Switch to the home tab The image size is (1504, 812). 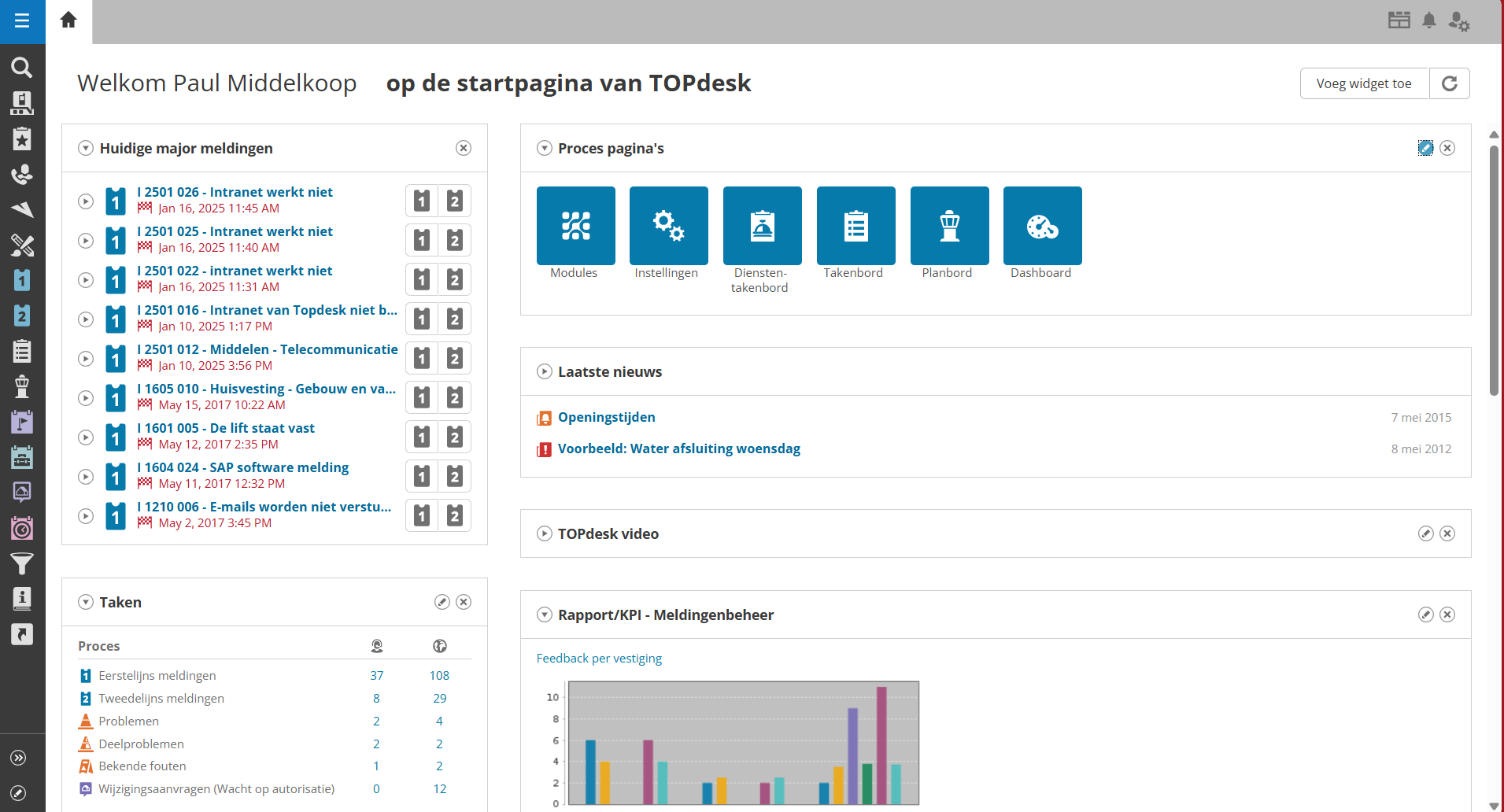tap(68, 20)
